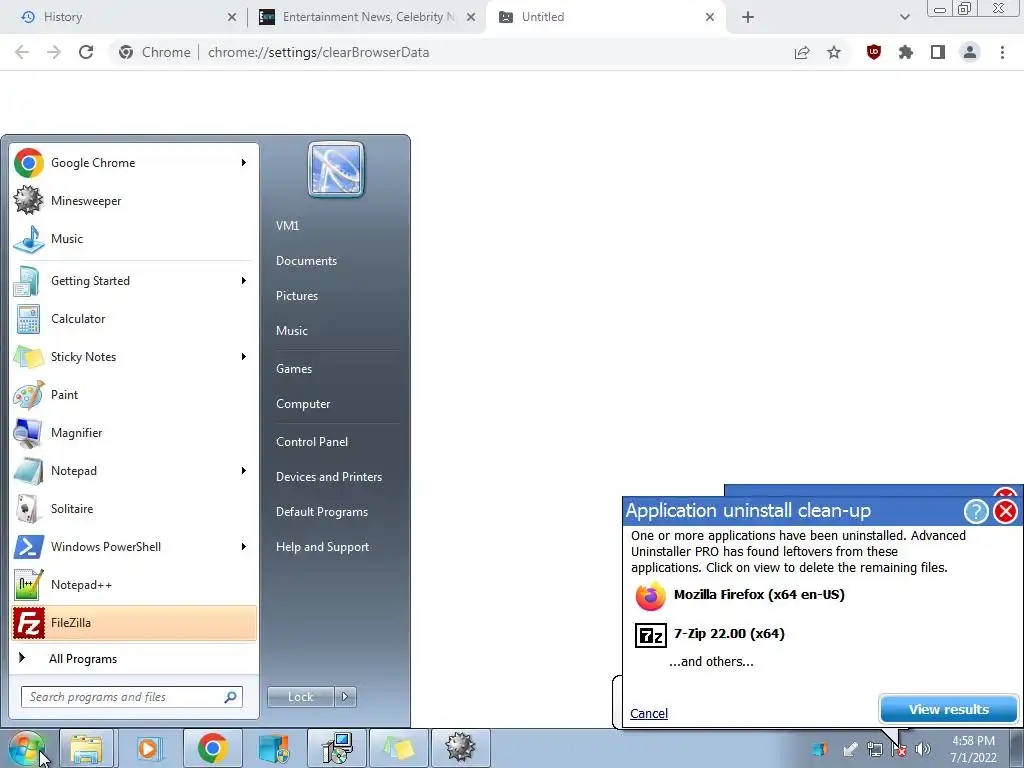The height and width of the screenshot is (768, 1024).
Task: Open Control Panel
Action: pos(312,442)
